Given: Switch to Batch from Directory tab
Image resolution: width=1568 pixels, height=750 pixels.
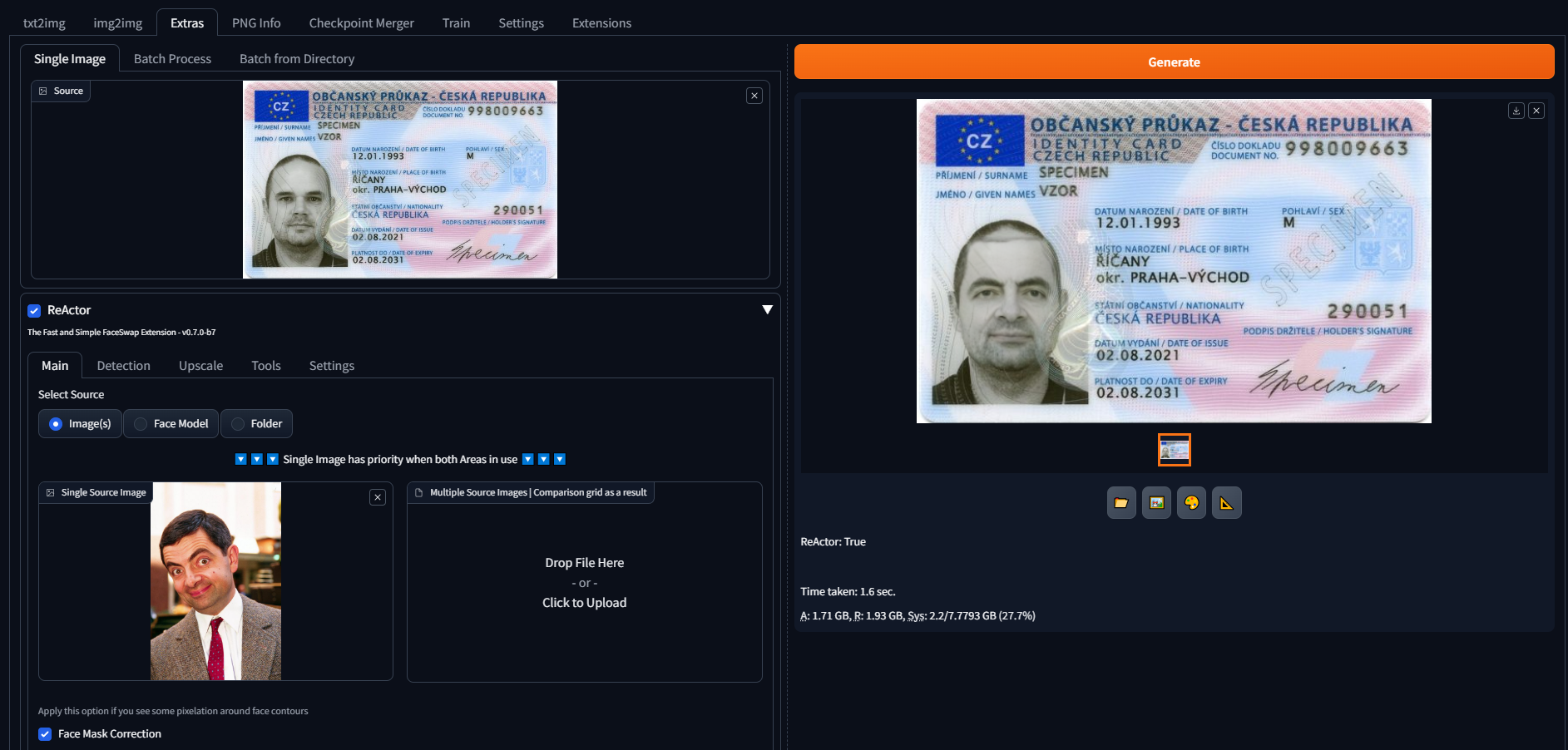Looking at the screenshot, I should tap(297, 59).
